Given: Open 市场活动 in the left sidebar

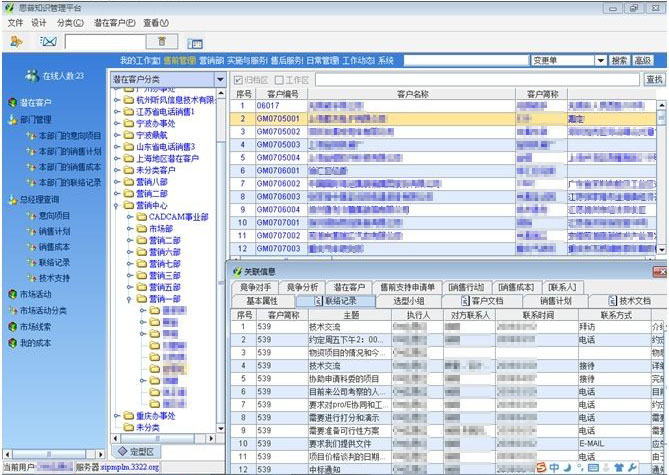Looking at the screenshot, I should 35,294.
